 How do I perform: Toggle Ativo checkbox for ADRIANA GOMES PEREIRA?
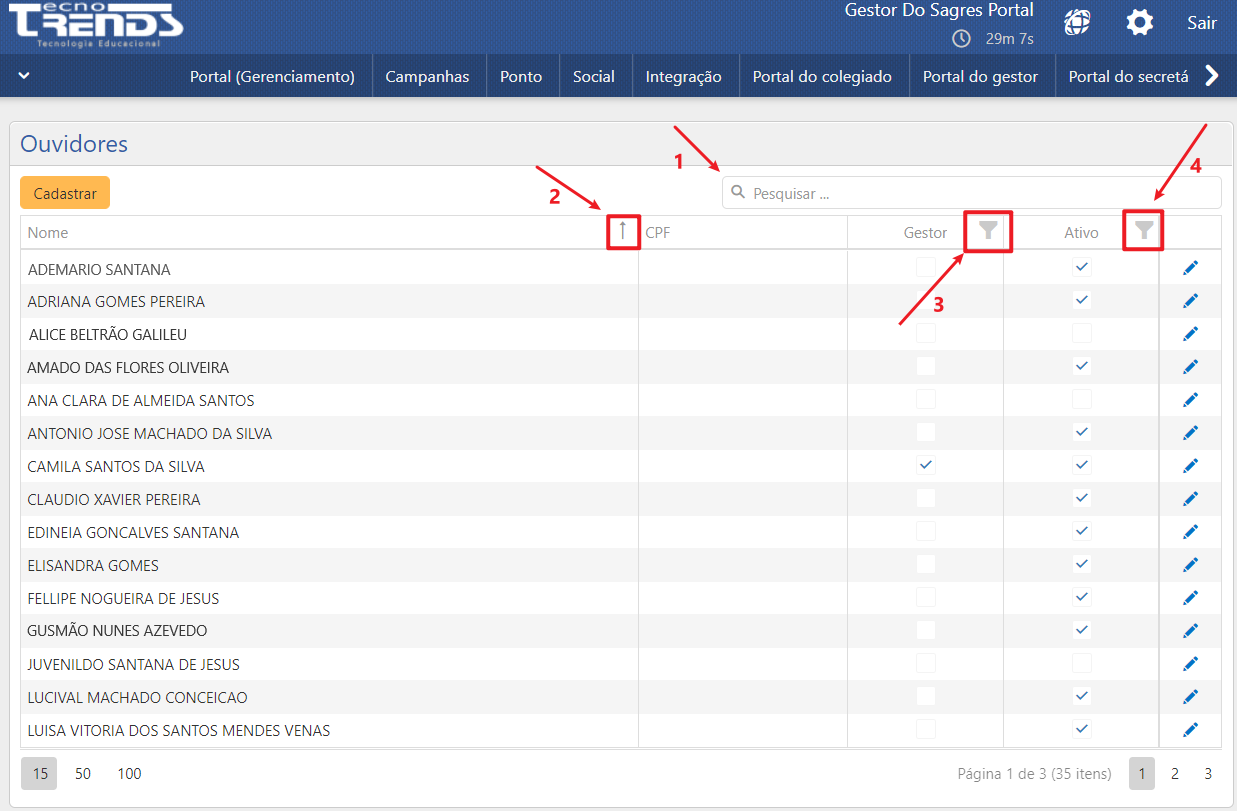(x=1081, y=300)
